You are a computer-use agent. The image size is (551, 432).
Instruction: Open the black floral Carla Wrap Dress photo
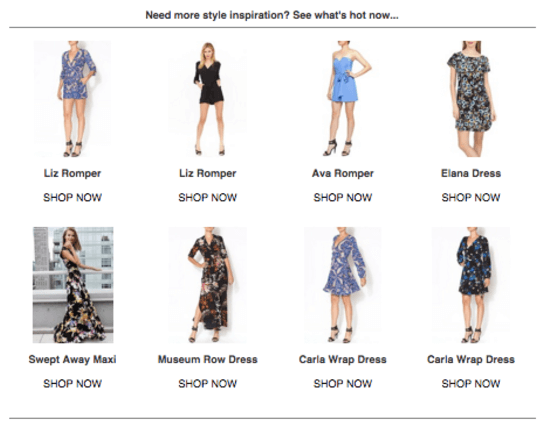pos(471,285)
